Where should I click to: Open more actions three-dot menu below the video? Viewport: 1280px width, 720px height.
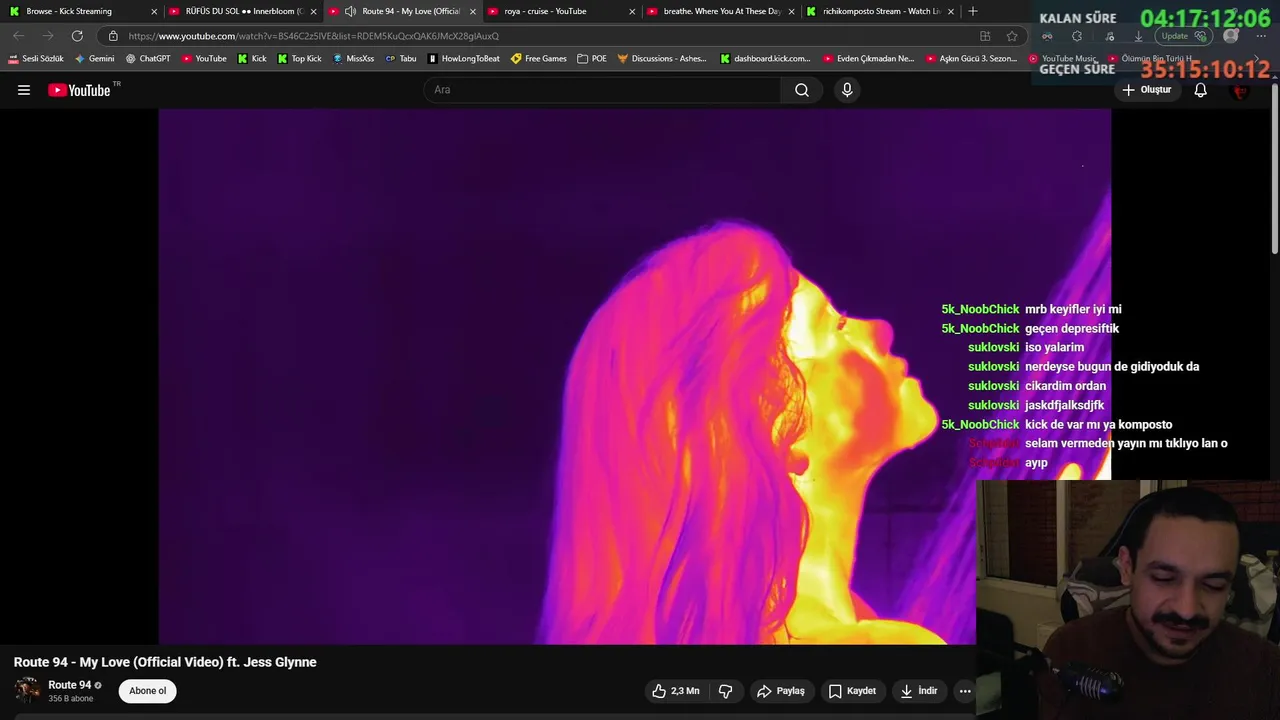click(x=965, y=691)
